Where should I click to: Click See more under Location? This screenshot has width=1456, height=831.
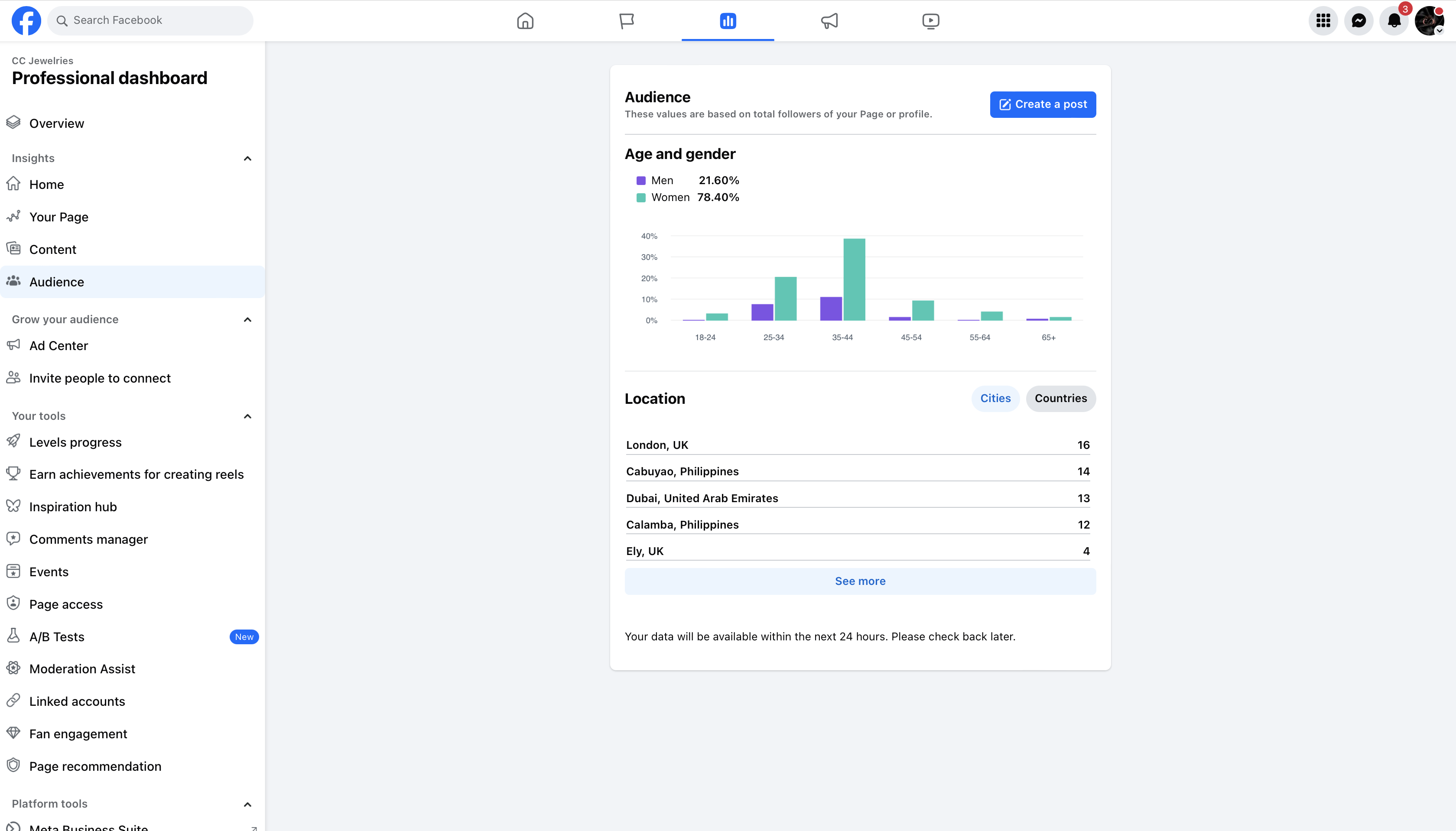coord(860,581)
